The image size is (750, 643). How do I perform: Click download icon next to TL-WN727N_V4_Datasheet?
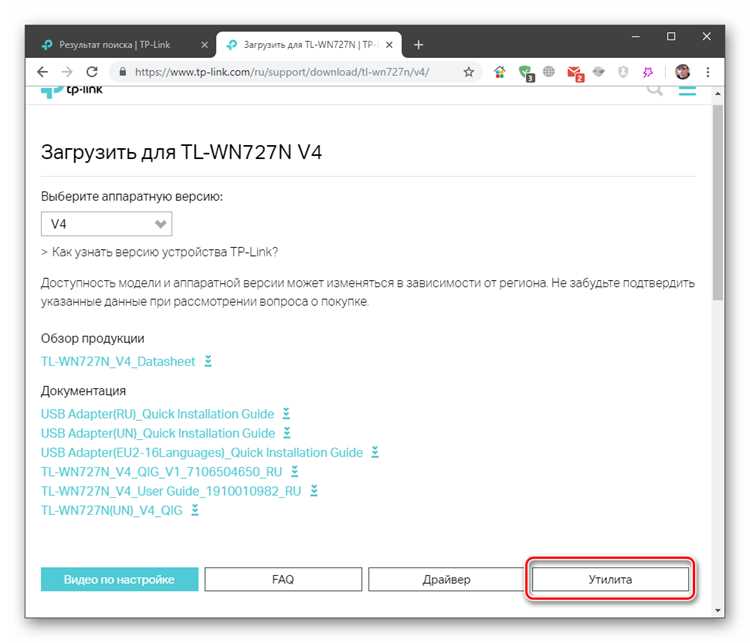coord(208,361)
